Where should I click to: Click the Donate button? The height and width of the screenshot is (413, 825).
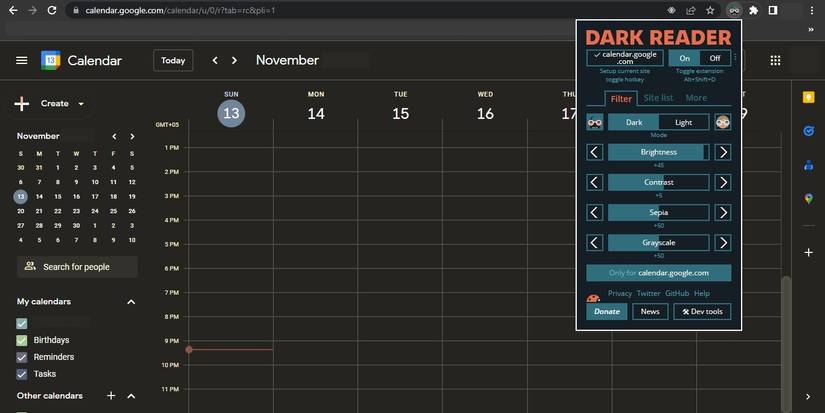(607, 311)
